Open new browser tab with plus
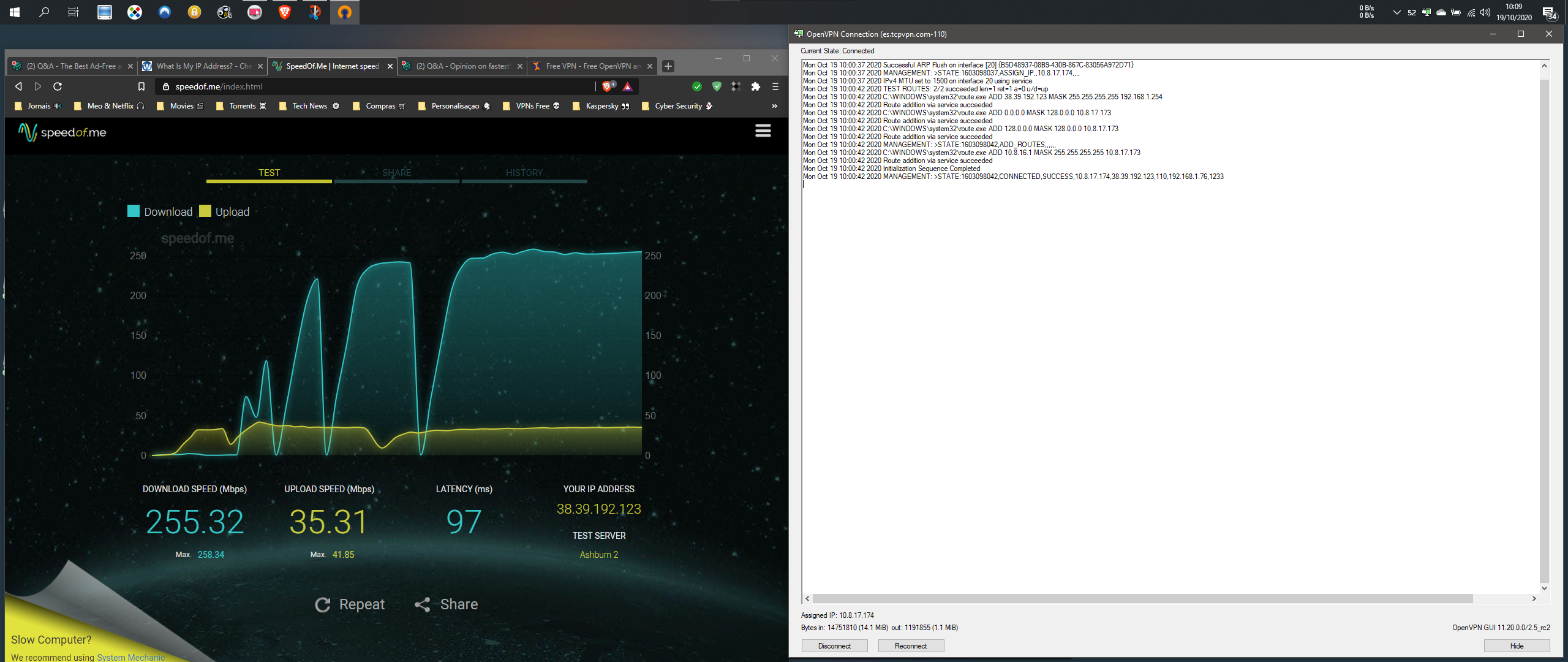The image size is (1568, 662). [x=668, y=66]
